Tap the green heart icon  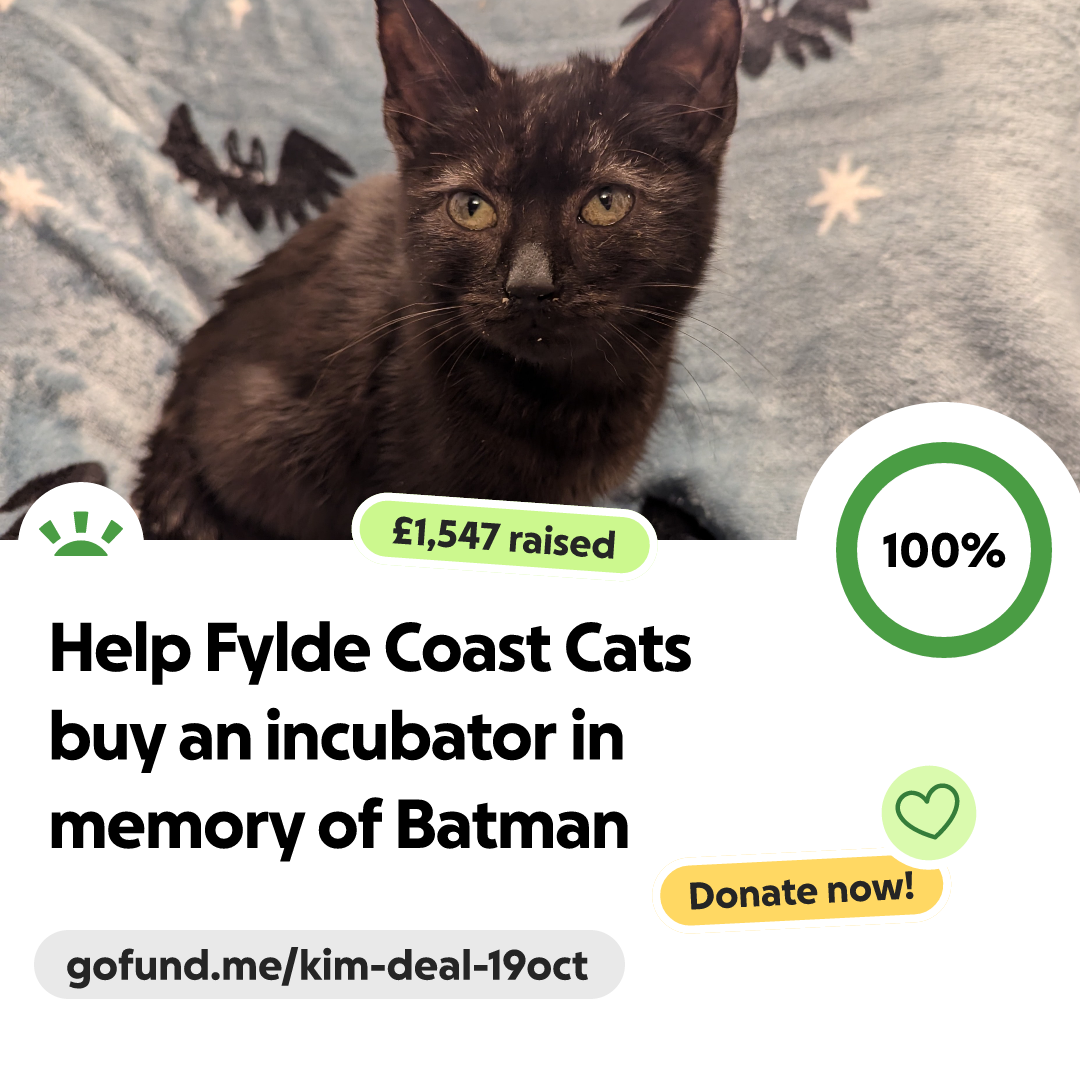click(928, 811)
